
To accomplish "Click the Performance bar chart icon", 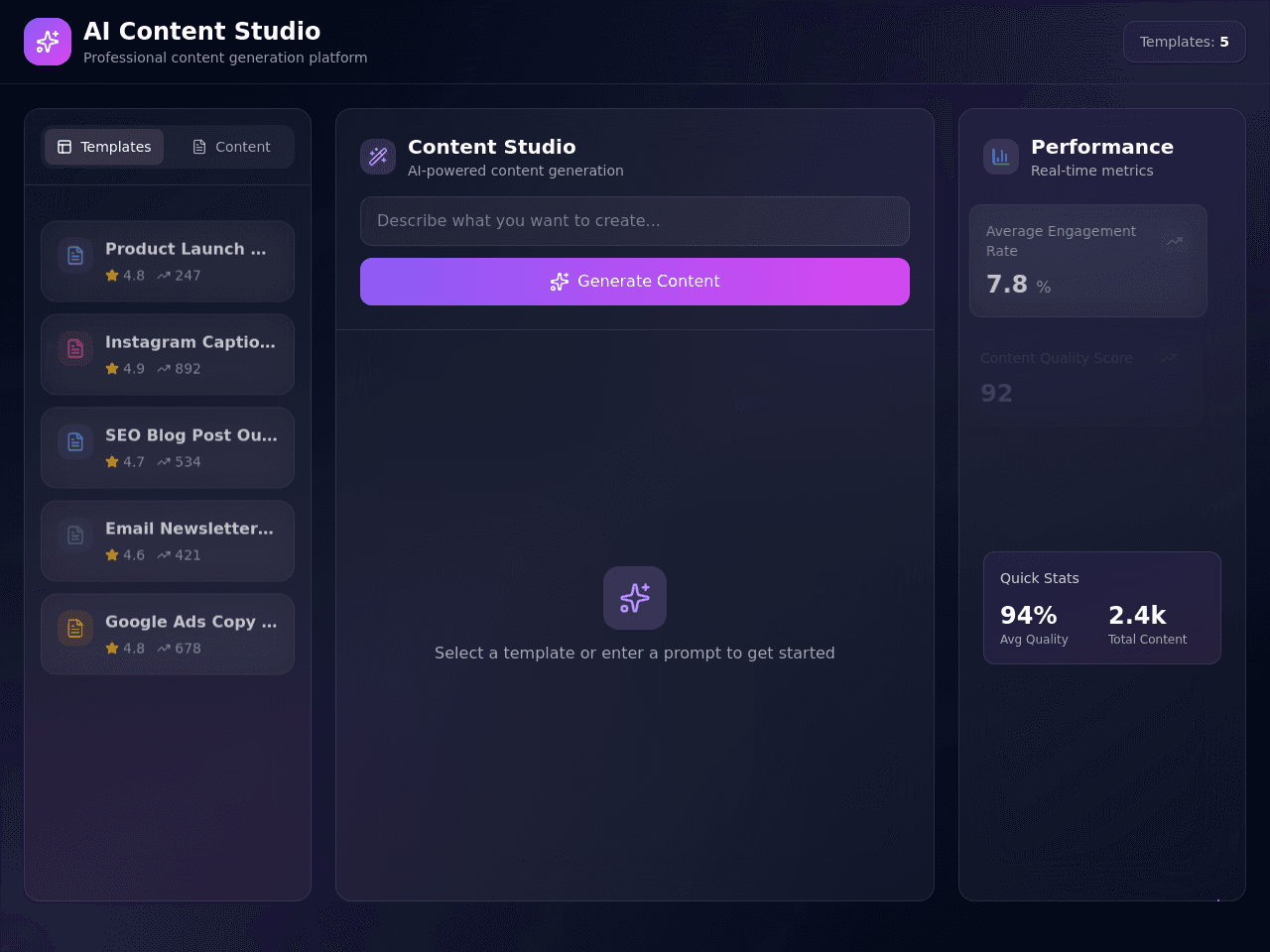I will (x=1001, y=157).
